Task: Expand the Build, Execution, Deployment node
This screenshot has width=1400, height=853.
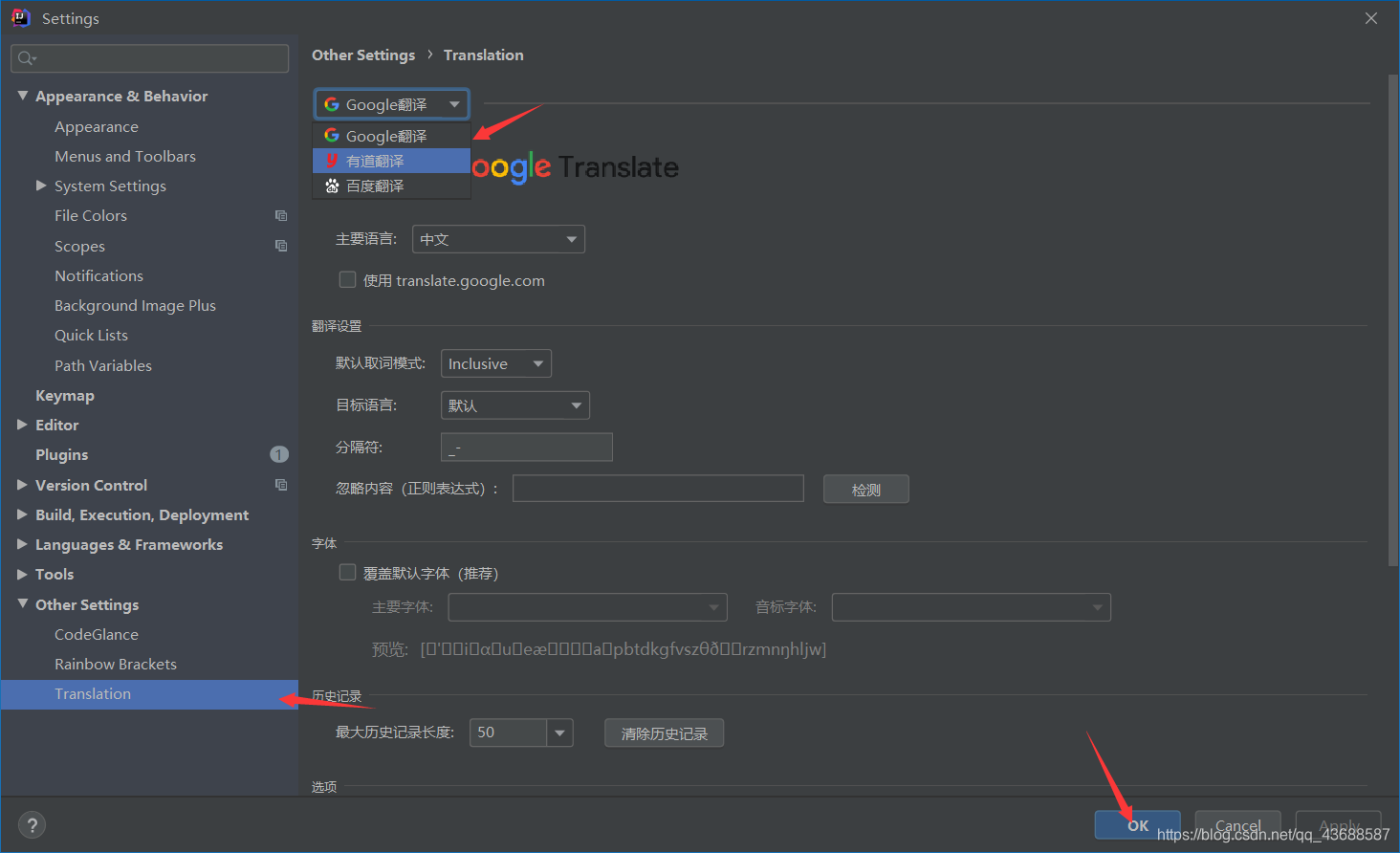Action: pos(22,514)
